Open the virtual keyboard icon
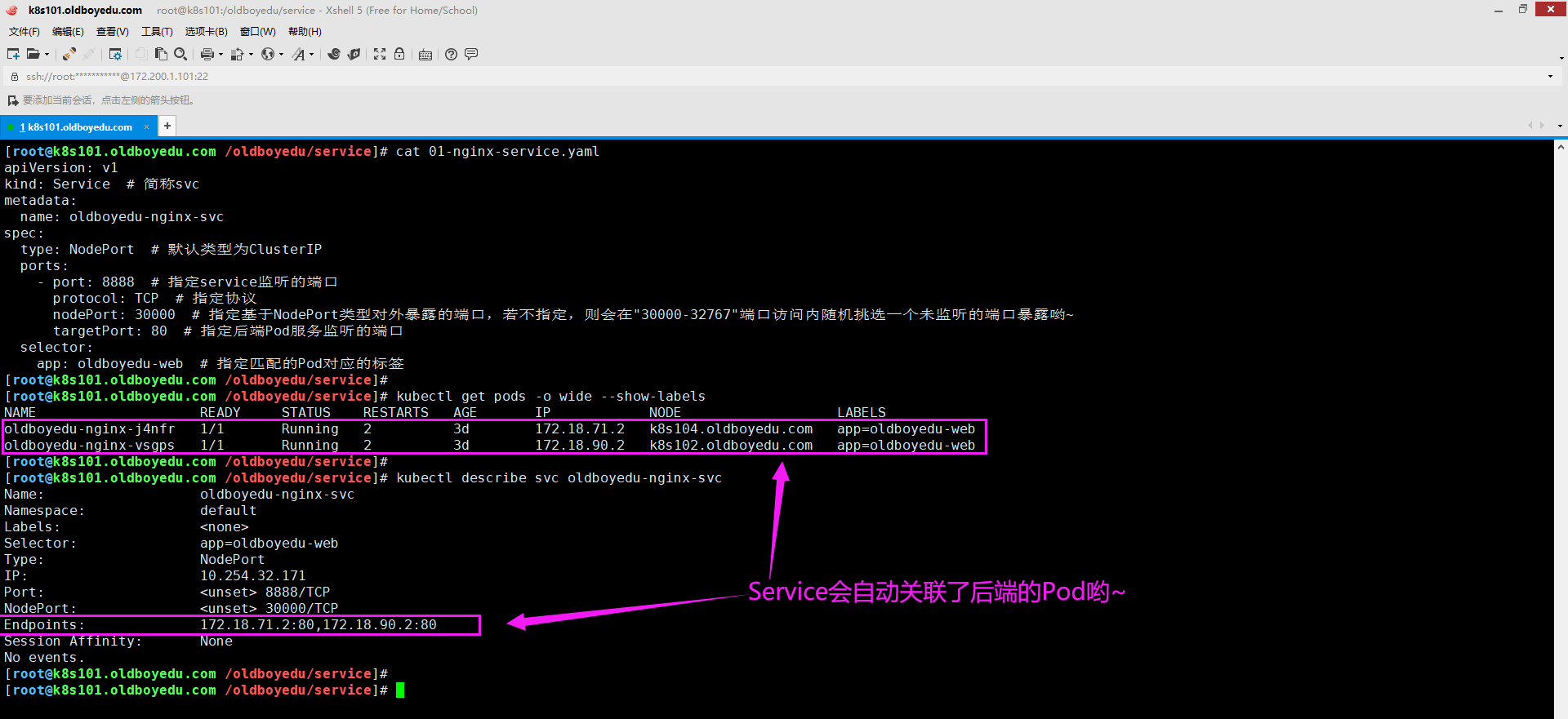This screenshot has height=719, width=1568. point(425,55)
